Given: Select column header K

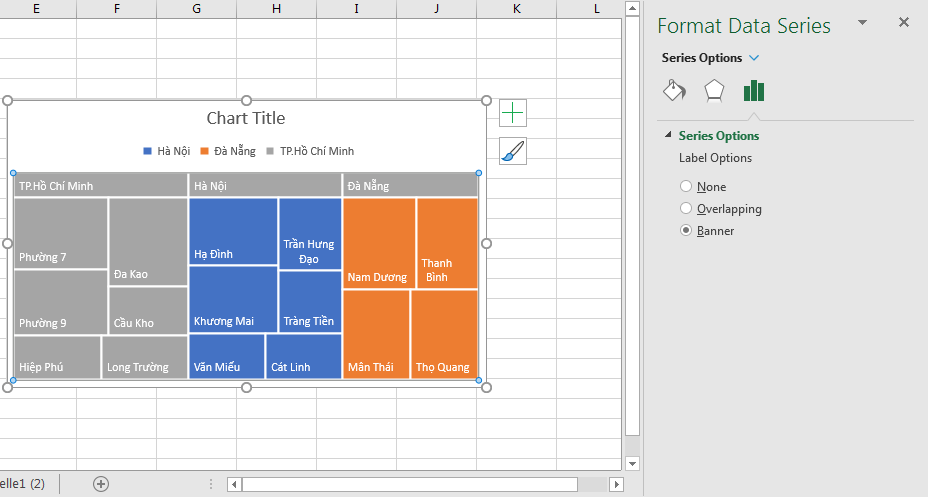Looking at the screenshot, I should coord(516,9).
